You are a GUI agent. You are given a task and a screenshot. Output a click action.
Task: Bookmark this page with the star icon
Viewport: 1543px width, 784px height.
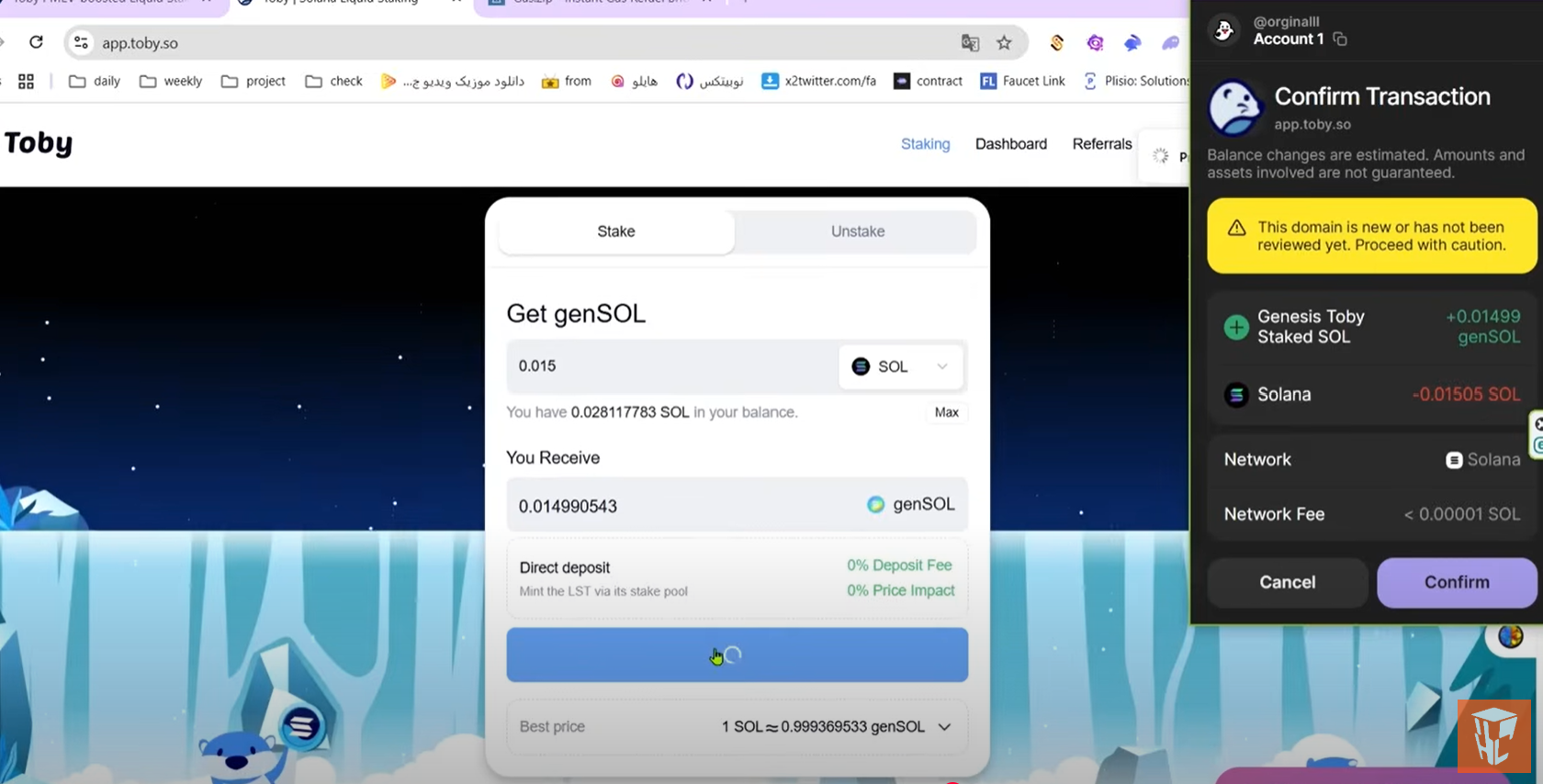[1004, 42]
